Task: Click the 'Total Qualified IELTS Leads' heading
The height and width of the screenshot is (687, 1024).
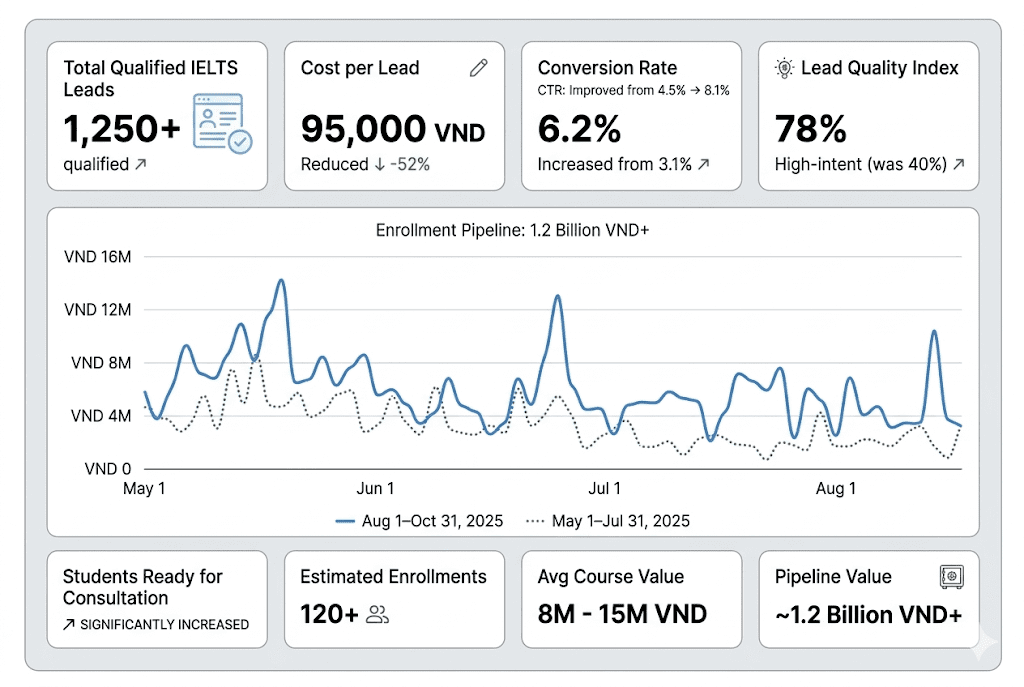Action: [151, 78]
